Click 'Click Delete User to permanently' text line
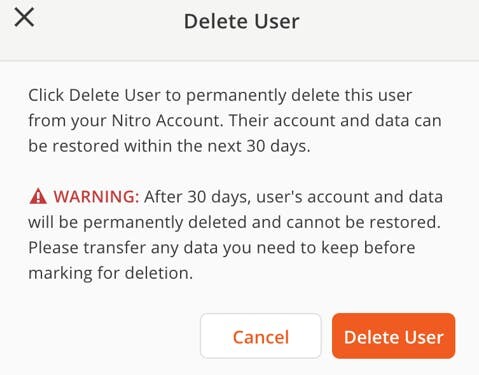This screenshot has width=479, height=375. point(157,95)
